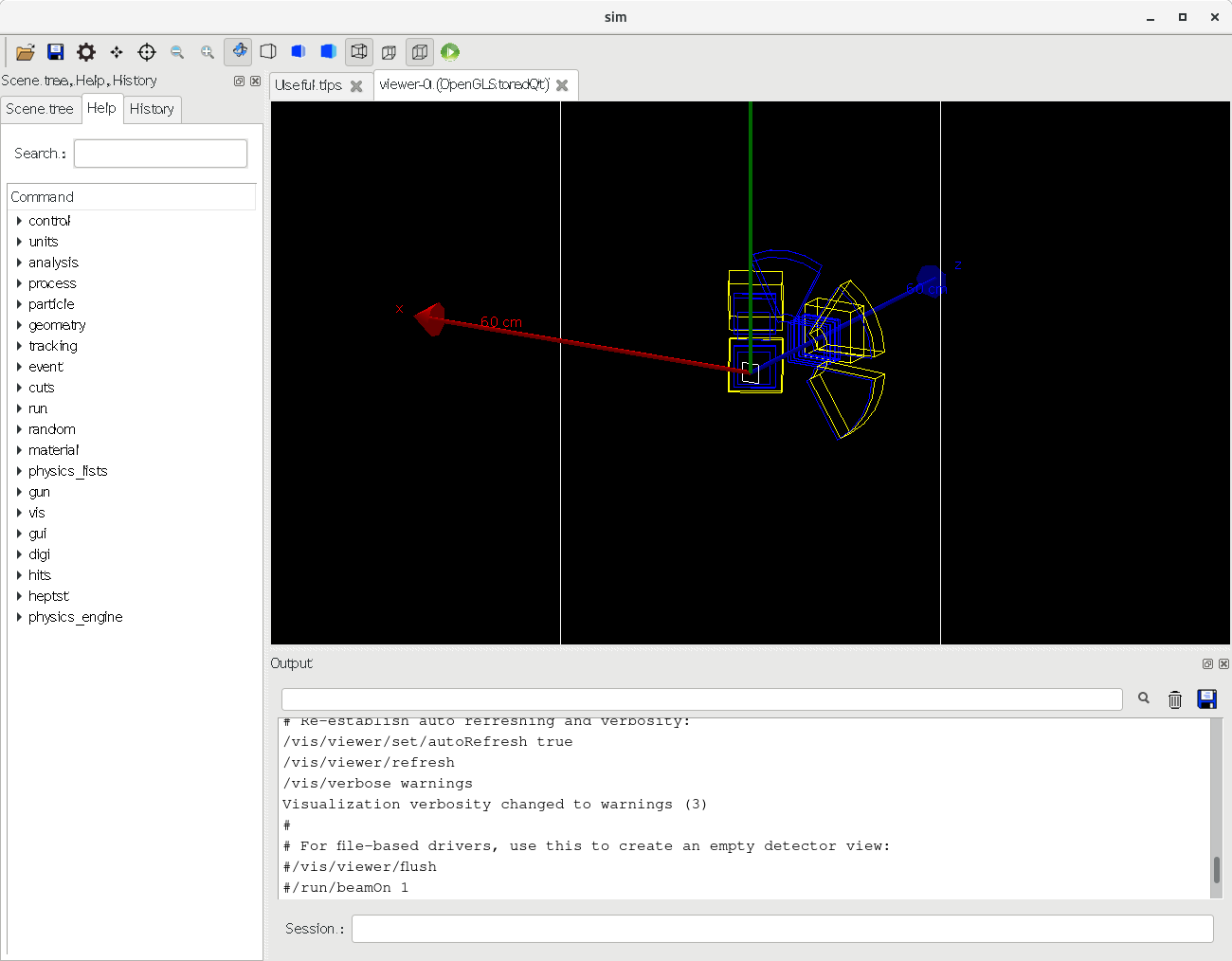Open a macro file with the folder icon
The image size is (1232, 961).
(26, 52)
